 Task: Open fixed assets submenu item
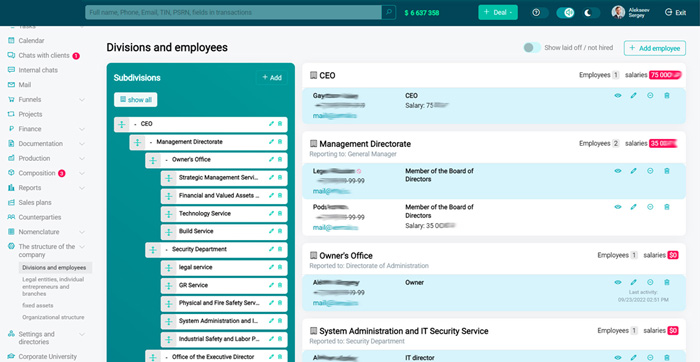tap(38, 306)
